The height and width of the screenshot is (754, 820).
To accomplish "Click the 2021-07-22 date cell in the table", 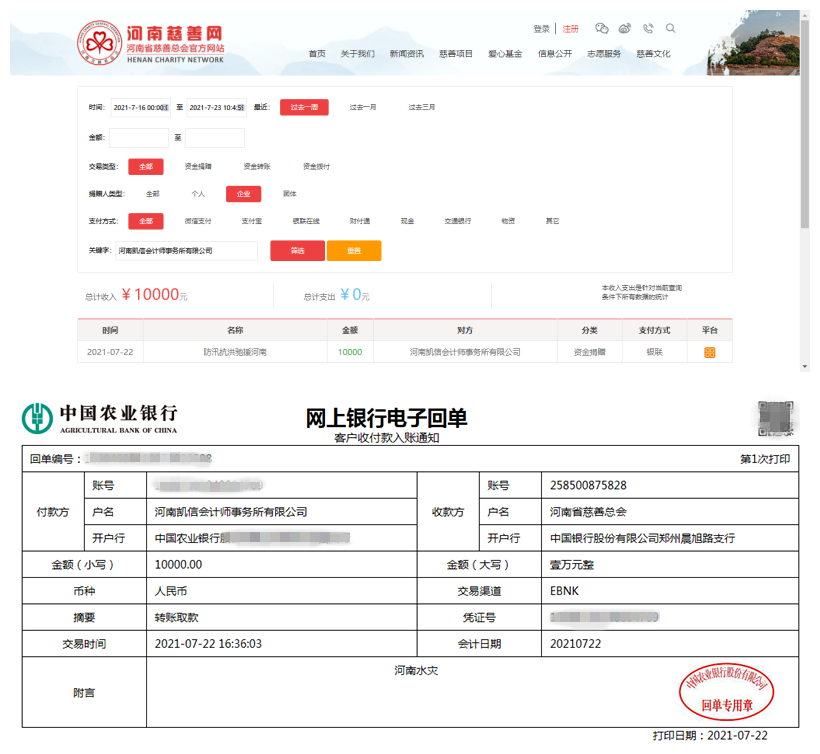I will tap(110, 352).
